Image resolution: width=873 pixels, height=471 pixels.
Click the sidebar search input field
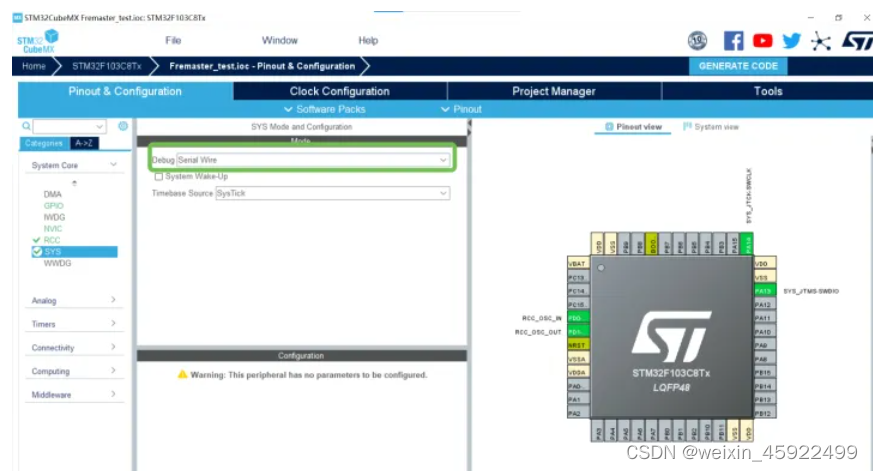[x=64, y=126]
